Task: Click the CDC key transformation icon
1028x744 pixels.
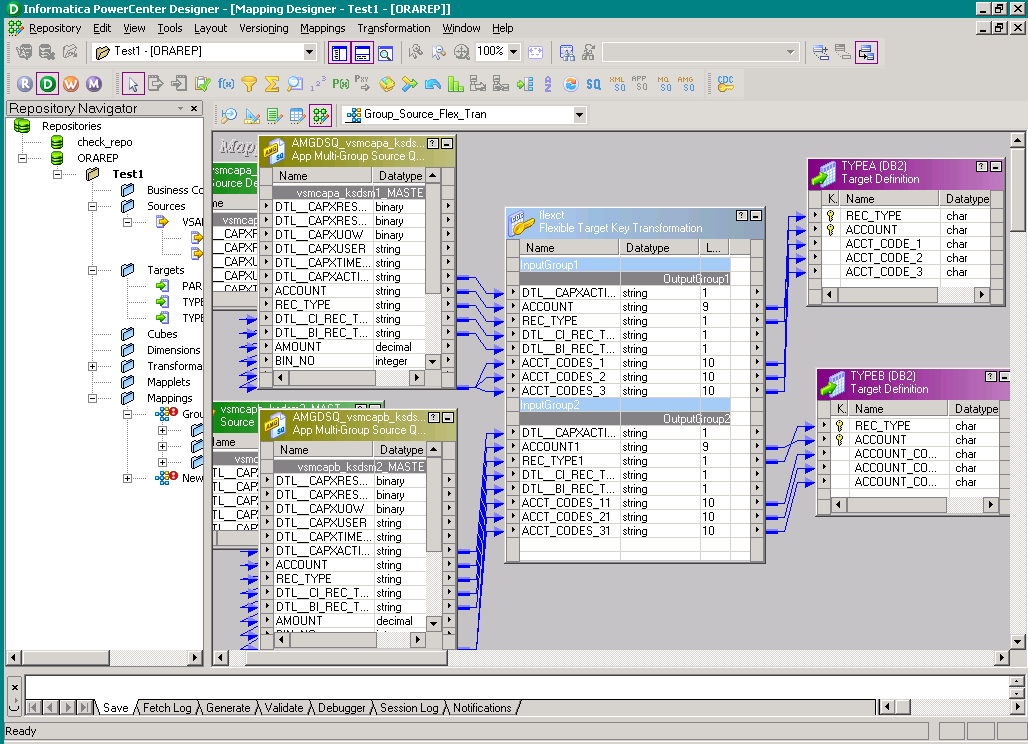Action: [x=725, y=83]
